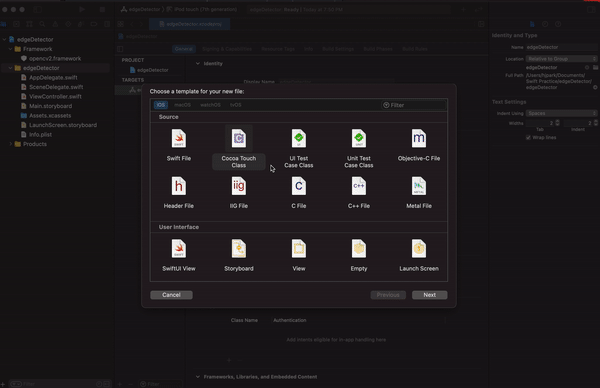
Task: Open the General tab in project editor
Action: 184,49
